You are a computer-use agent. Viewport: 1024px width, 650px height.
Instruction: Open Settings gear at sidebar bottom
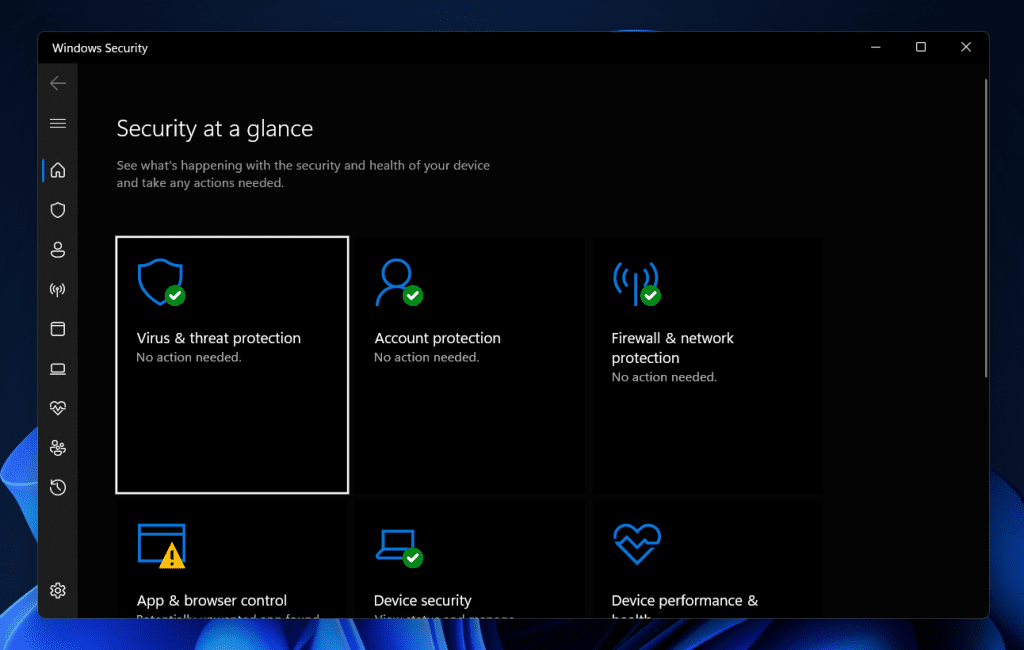(58, 591)
